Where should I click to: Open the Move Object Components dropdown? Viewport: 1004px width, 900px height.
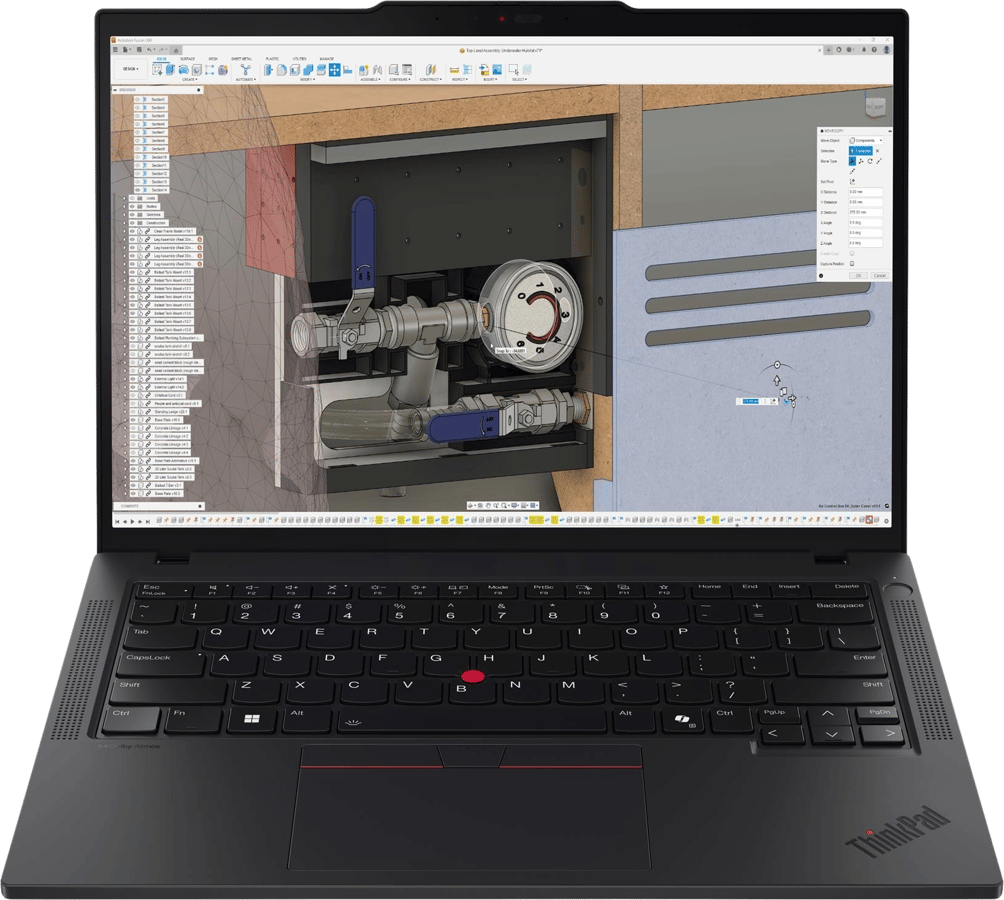tap(866, 140)
